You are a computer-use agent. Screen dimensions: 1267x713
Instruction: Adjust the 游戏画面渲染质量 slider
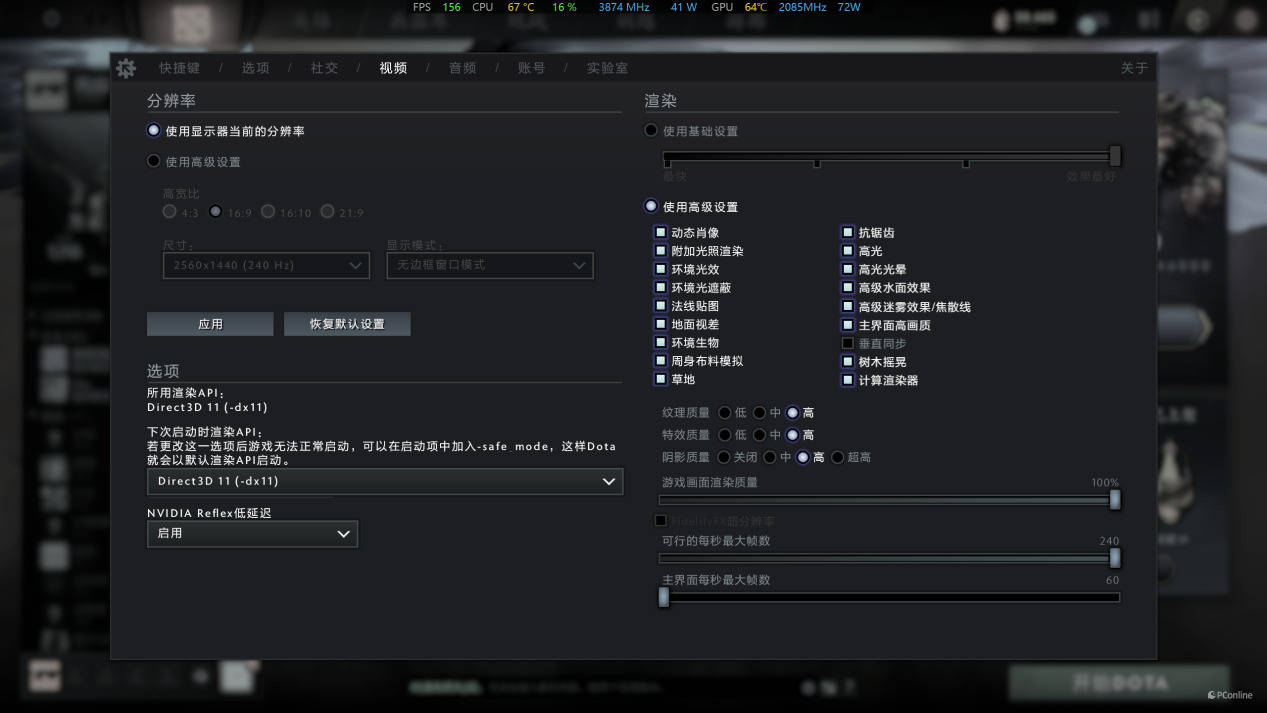(x=890, y=500)
